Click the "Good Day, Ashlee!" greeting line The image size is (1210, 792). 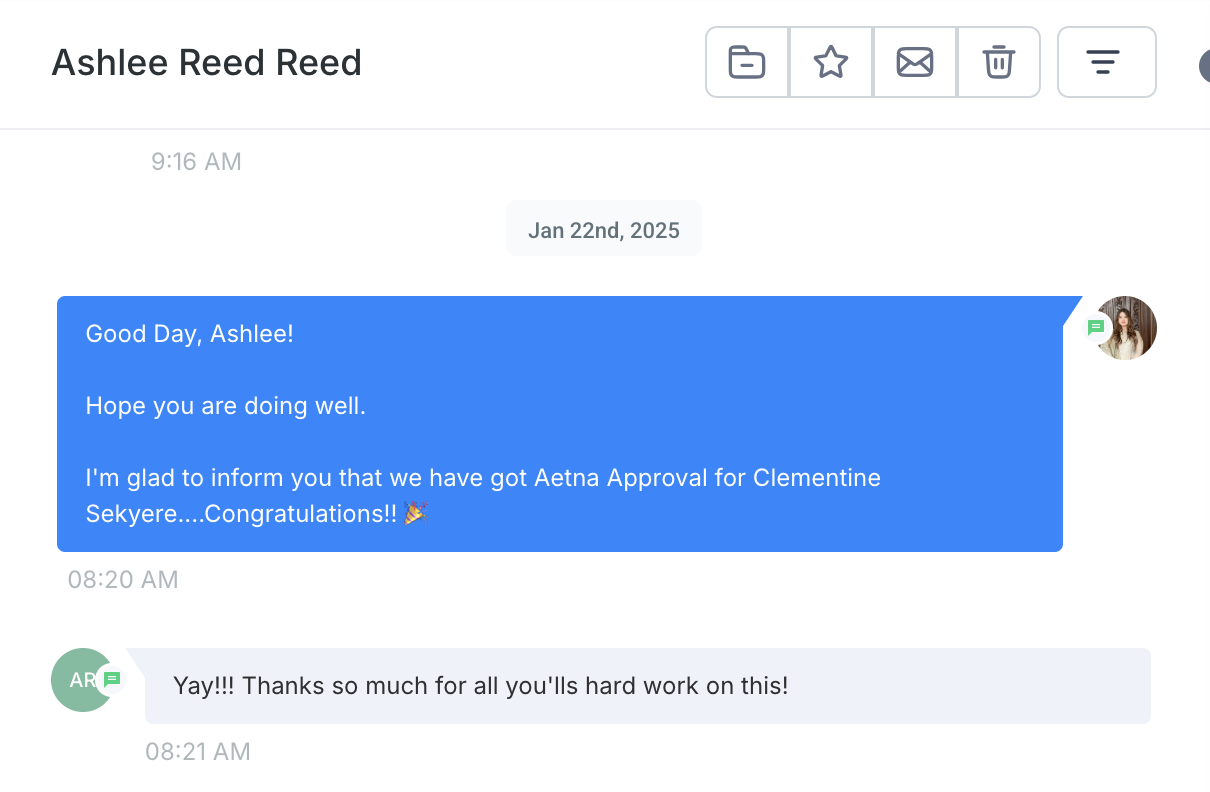190,334
